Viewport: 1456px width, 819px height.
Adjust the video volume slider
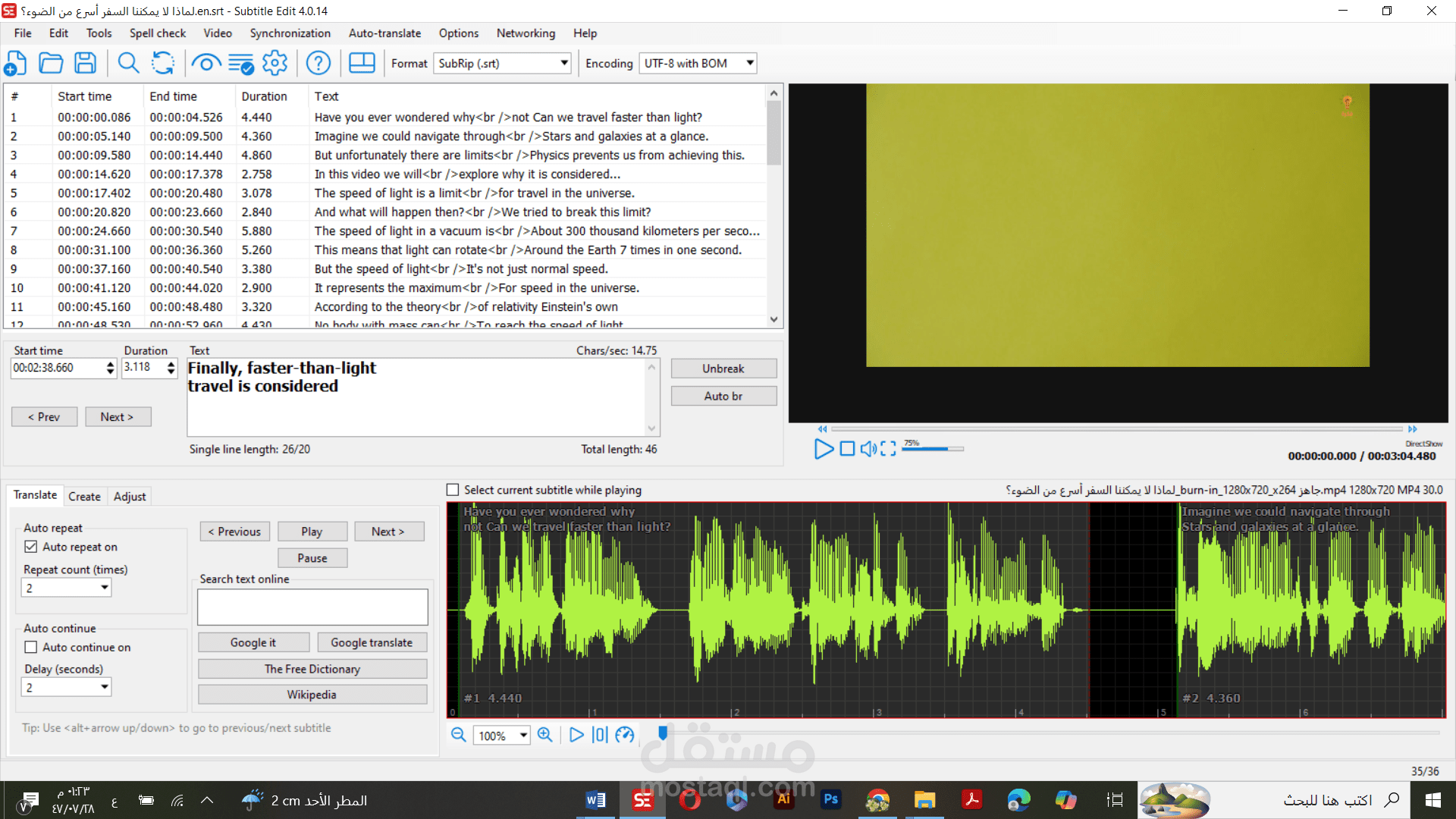[933, 448]
